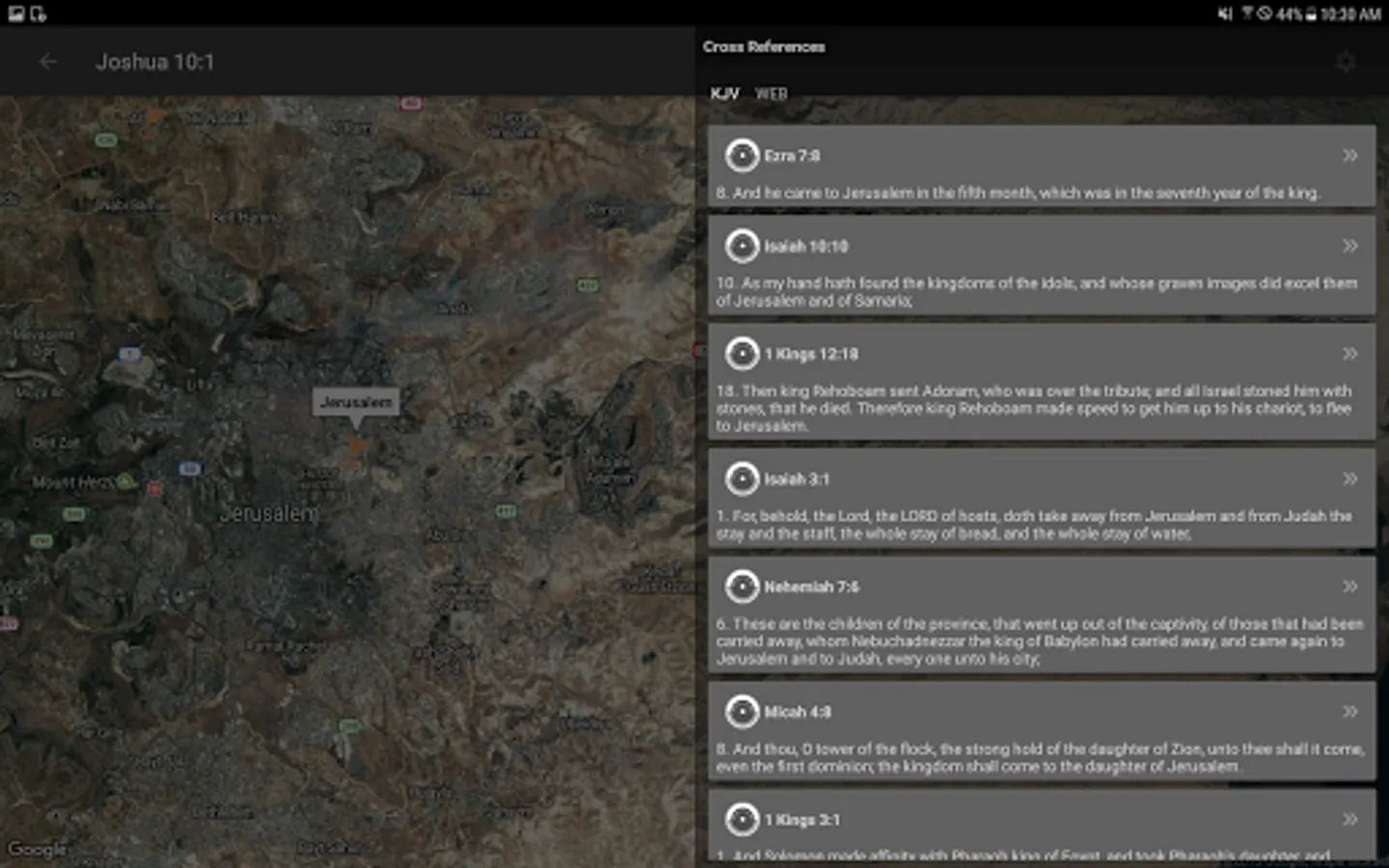Switch to the WEB translation tab
The image size is (1389, 868).
coord(771,94)
